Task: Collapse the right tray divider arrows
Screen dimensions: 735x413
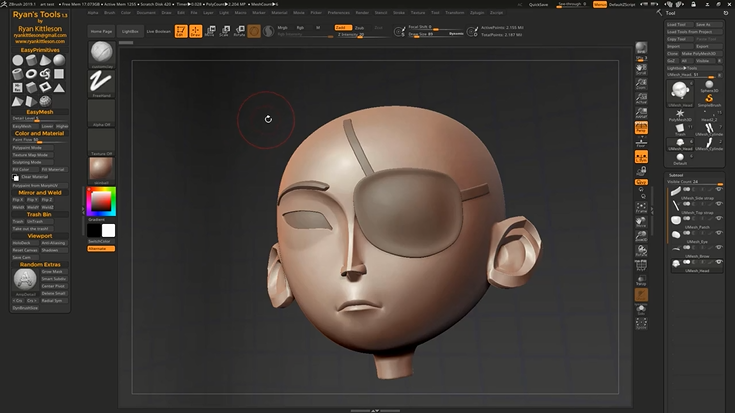Action: tap(652, 211)
